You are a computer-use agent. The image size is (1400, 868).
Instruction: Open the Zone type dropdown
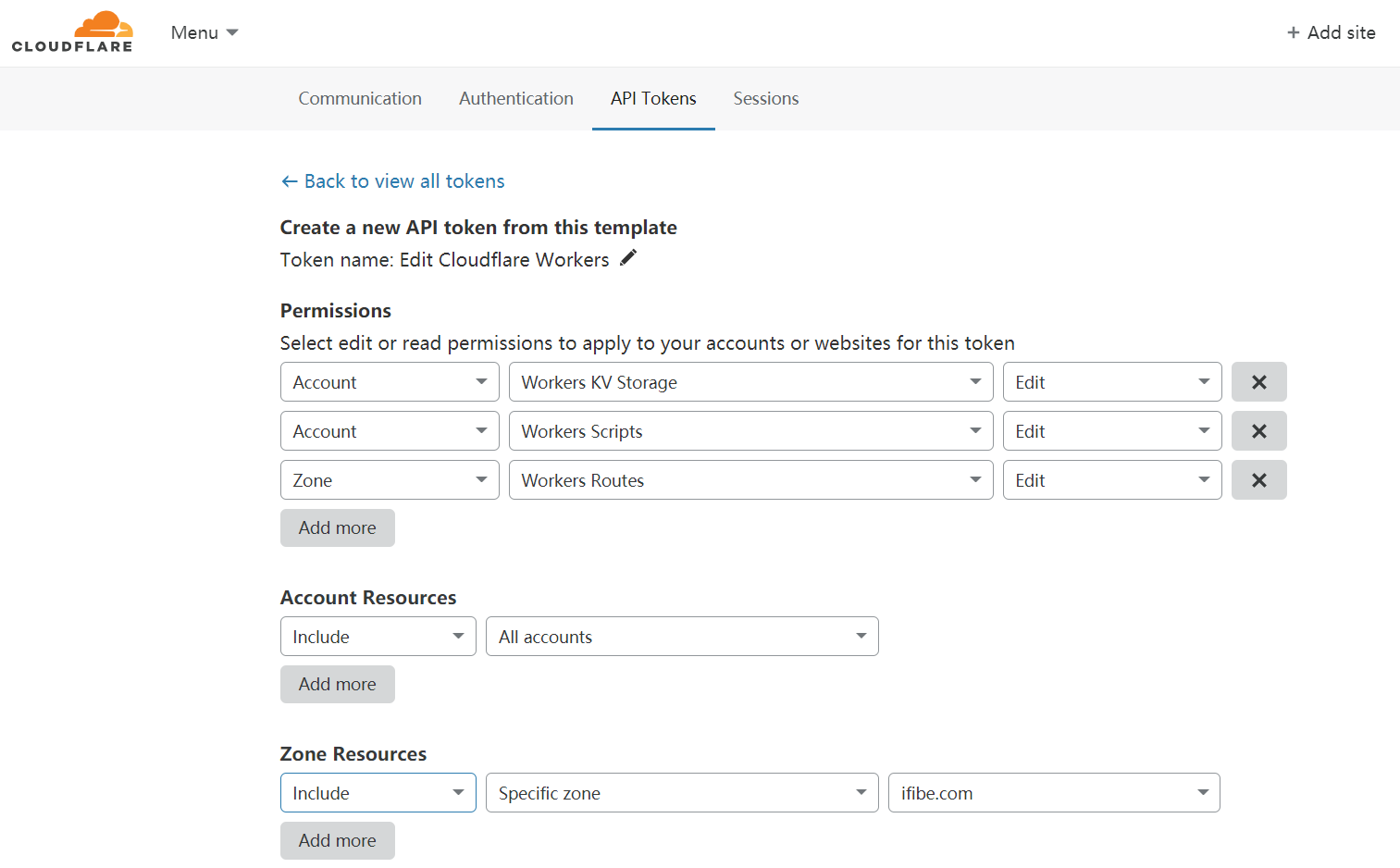[x=390, y=480]
